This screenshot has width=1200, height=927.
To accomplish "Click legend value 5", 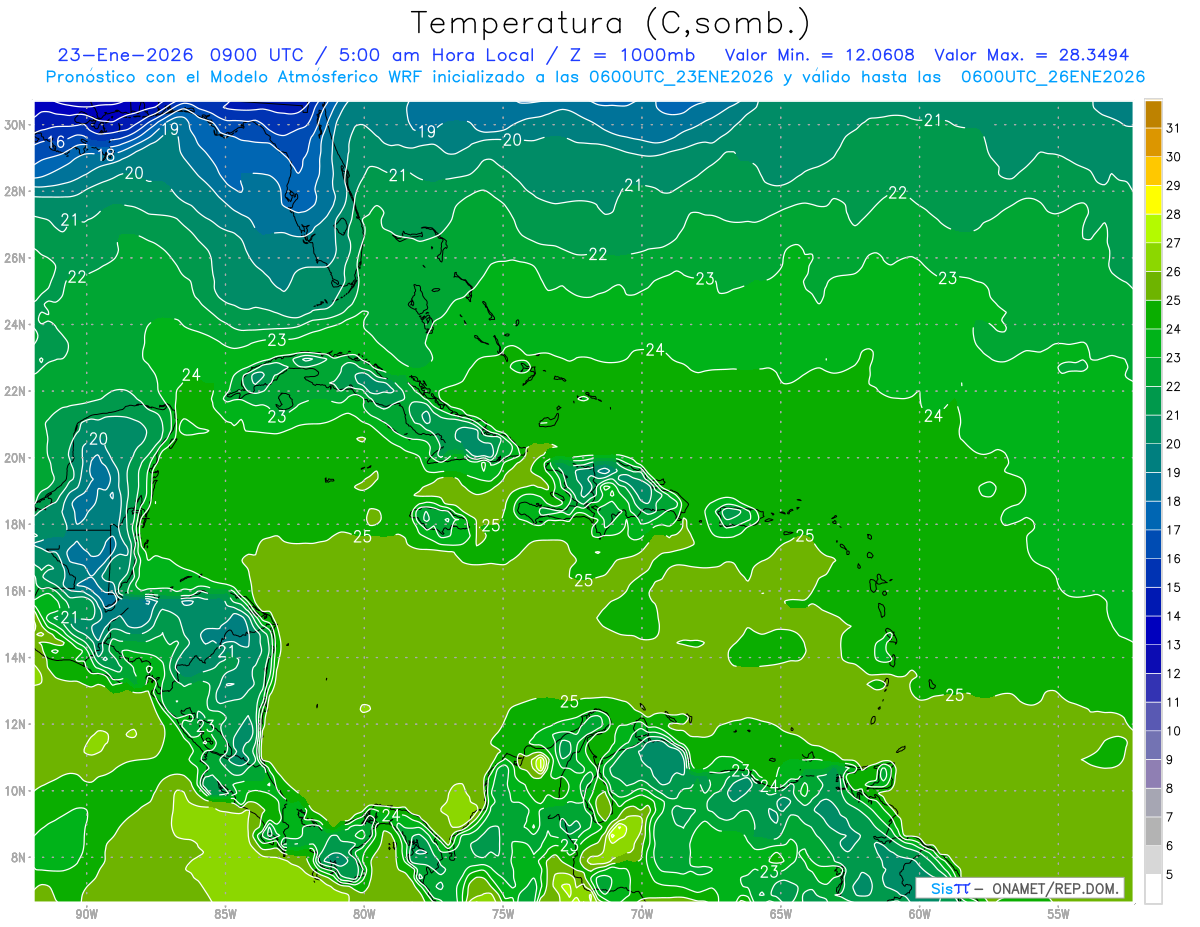I will click(x=1171, y=874).
